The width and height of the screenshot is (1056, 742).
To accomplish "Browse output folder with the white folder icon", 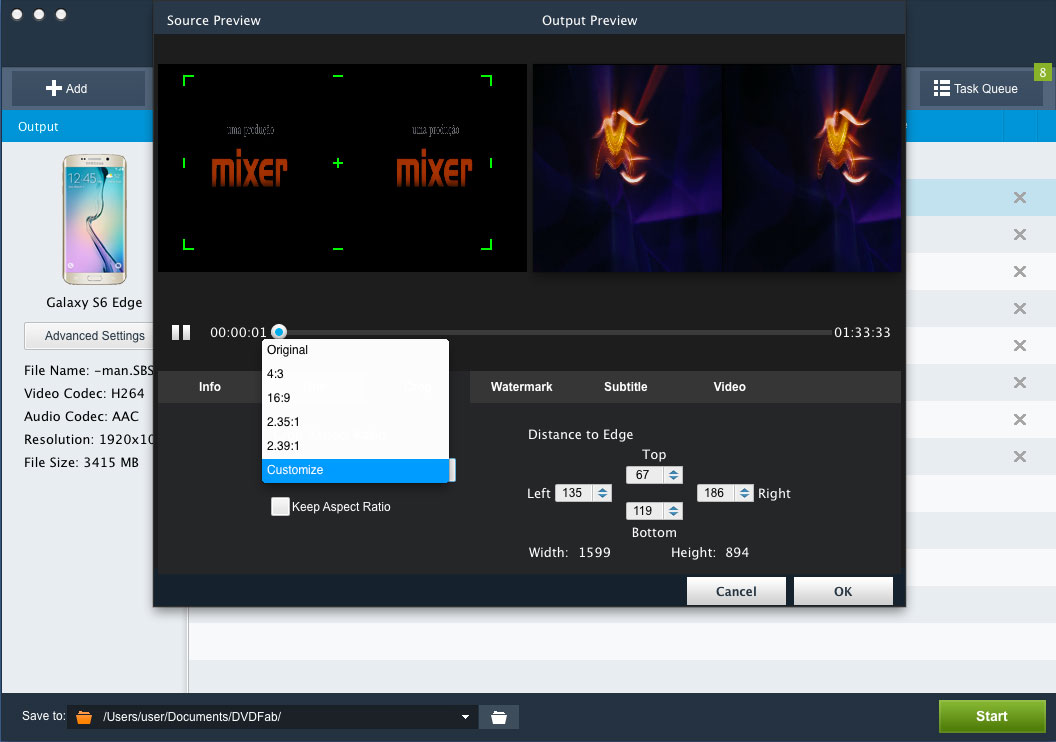I will point(498,717).
